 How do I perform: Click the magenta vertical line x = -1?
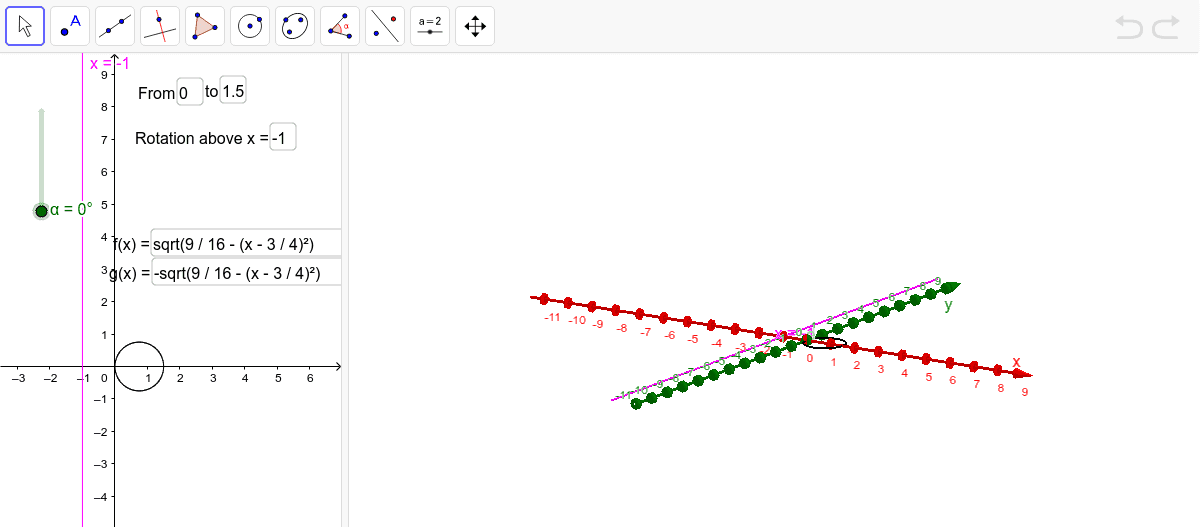tap(82, 290)
